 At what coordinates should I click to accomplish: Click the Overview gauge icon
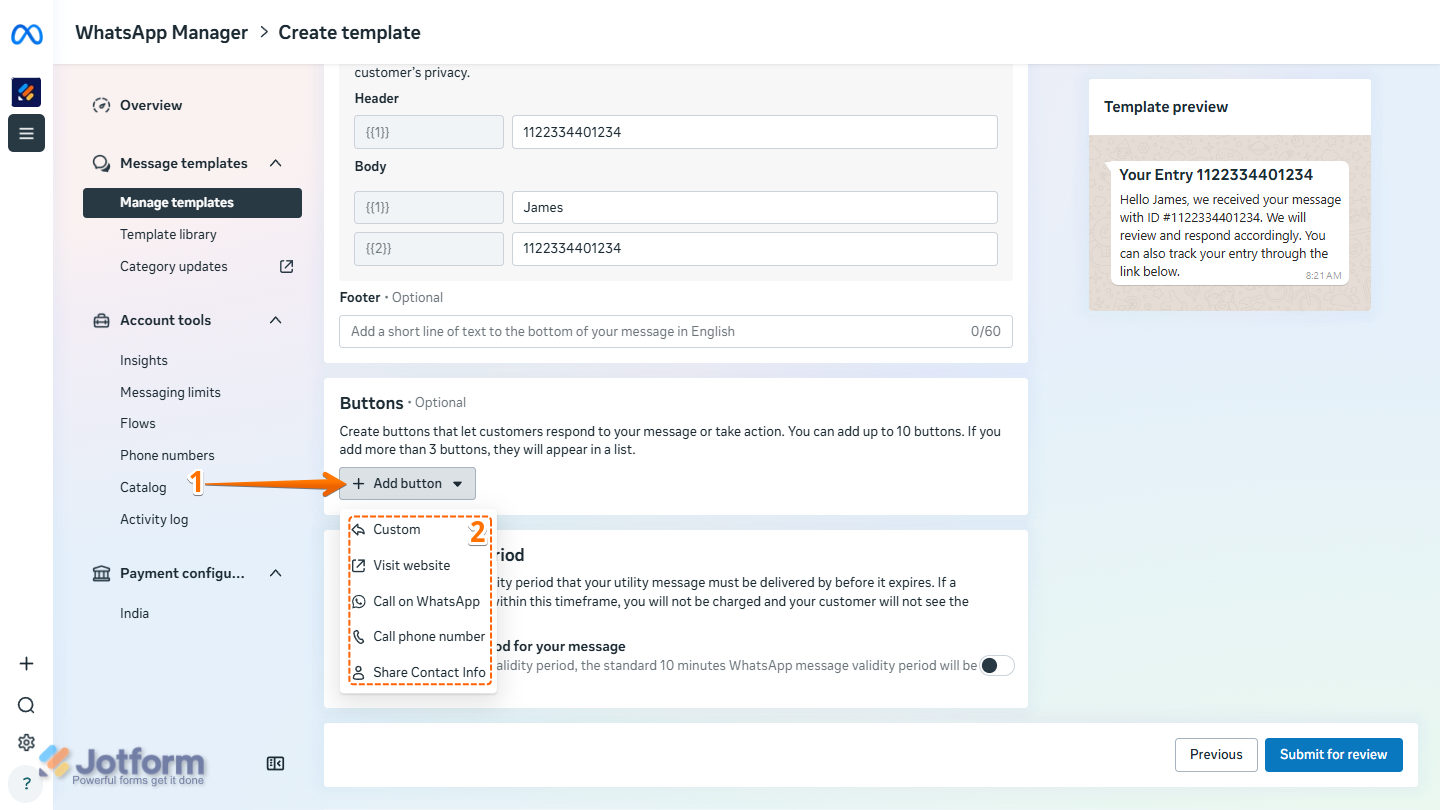click(101, 105)
